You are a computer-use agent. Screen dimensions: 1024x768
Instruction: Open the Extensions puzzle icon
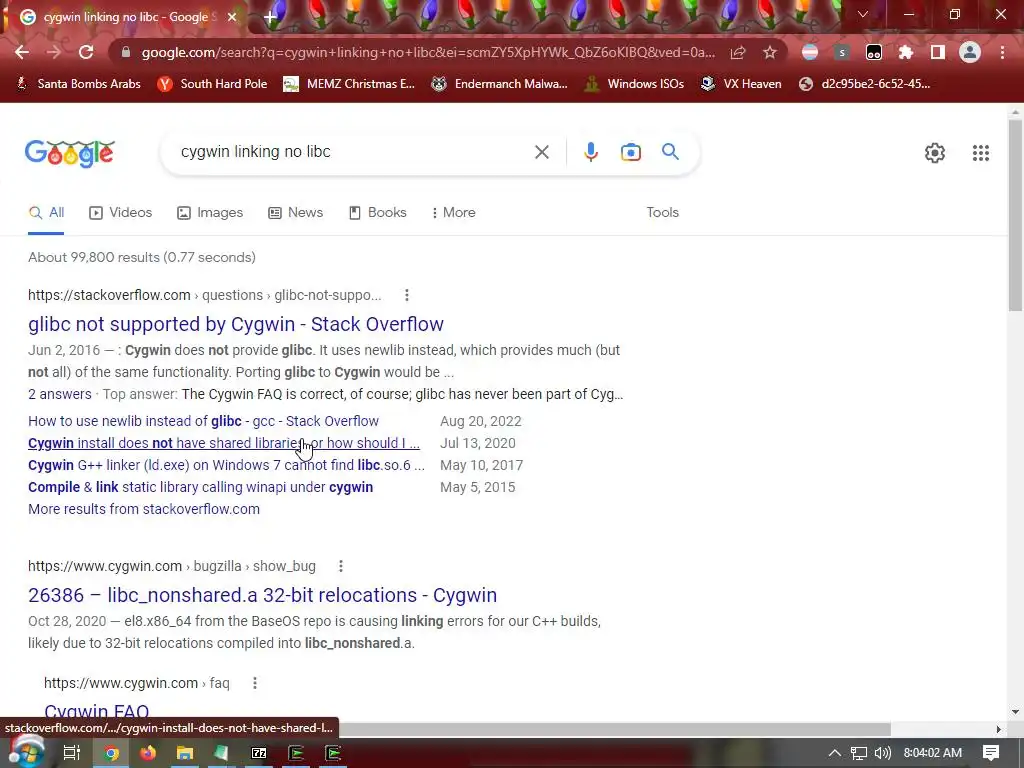[x=906, y=52]
